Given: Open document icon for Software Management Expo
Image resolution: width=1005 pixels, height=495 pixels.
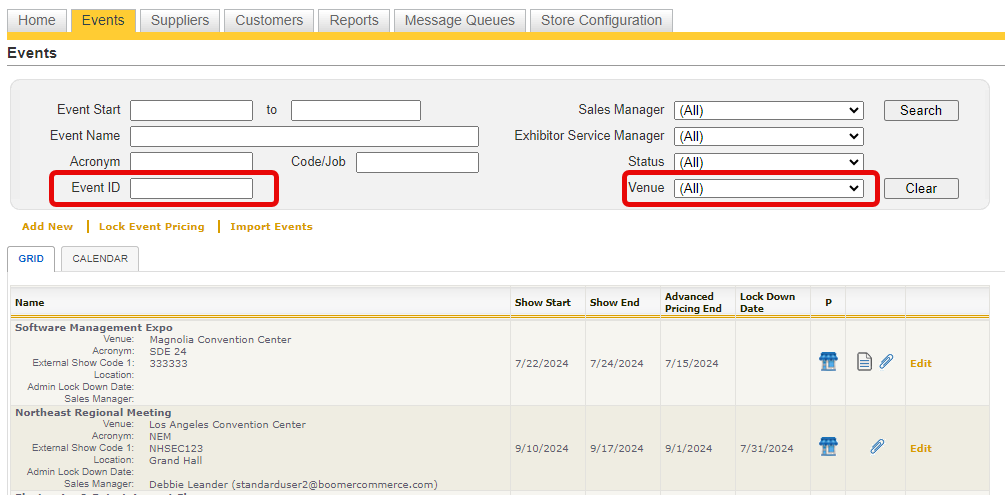Looking at the screenshot, I should 865,362.
